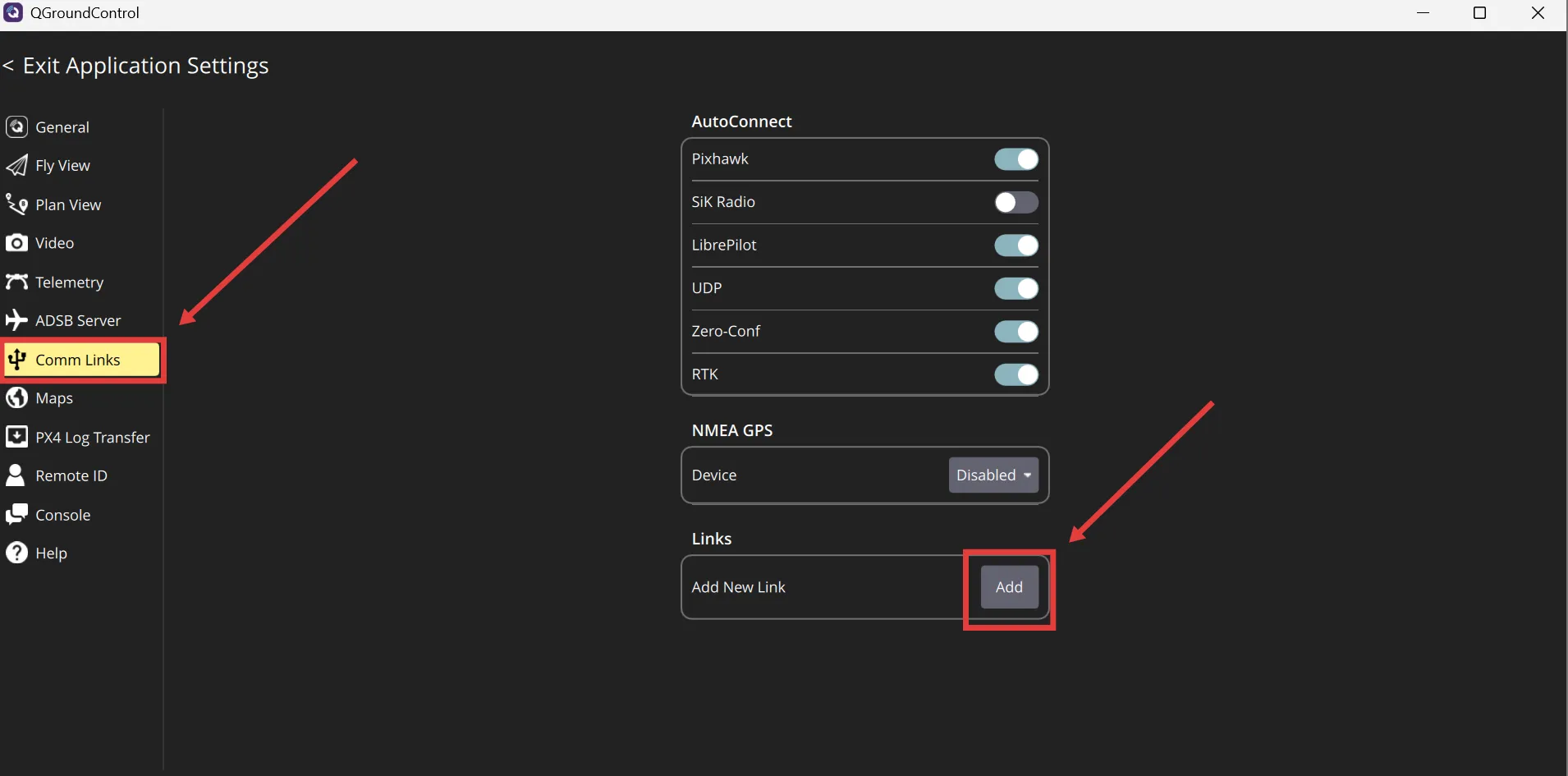Viewport: 1568px width, 776px height.
Task: Click the PX4 Log Transfer download icon
Action: (x=16, y=436)
